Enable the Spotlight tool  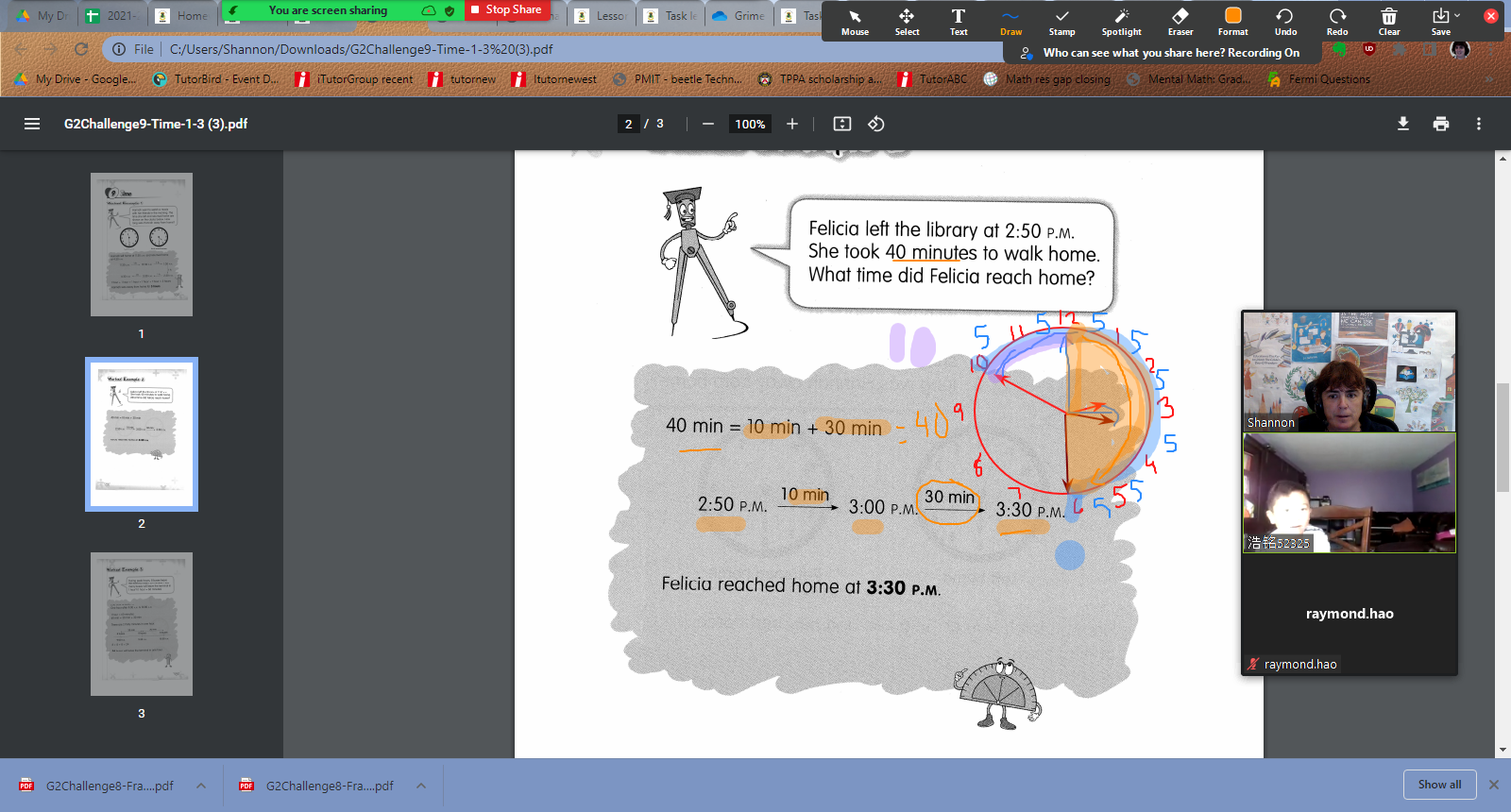coord(1121,22)
